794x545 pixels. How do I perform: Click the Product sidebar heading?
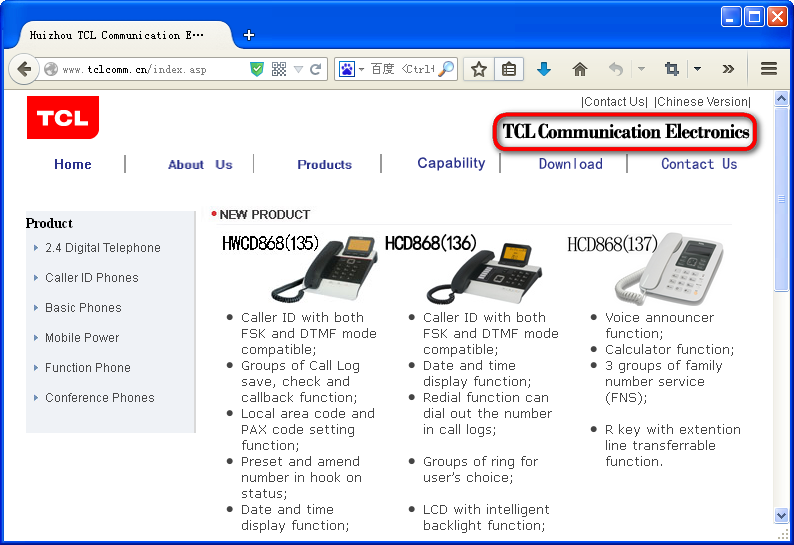point(49,223)
